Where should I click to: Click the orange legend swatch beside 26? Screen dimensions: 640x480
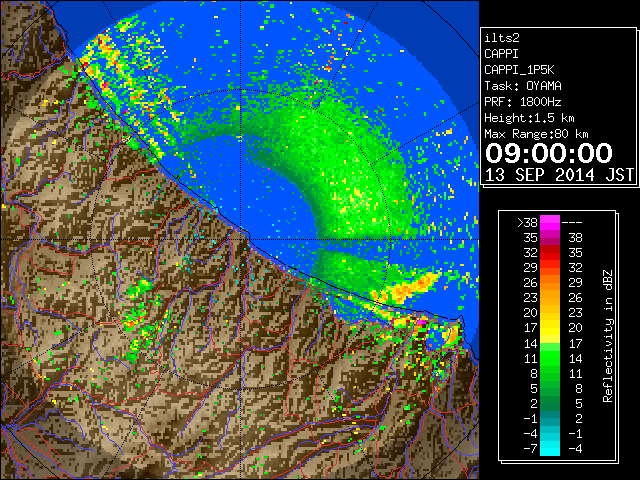(x=550, y=282)
